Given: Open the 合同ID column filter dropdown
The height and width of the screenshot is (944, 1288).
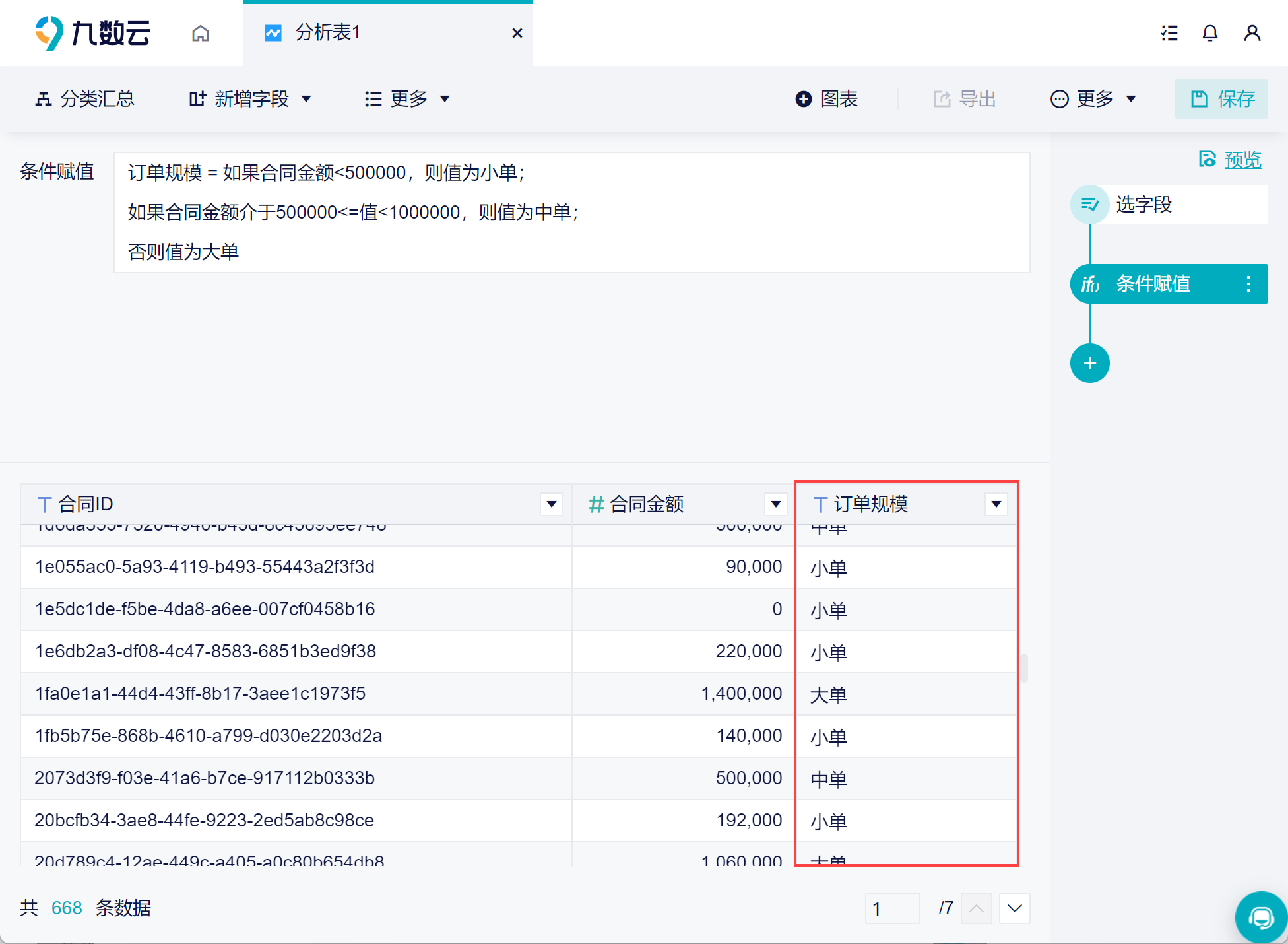Looking at the screenshot, I should [x=551, y=504].
